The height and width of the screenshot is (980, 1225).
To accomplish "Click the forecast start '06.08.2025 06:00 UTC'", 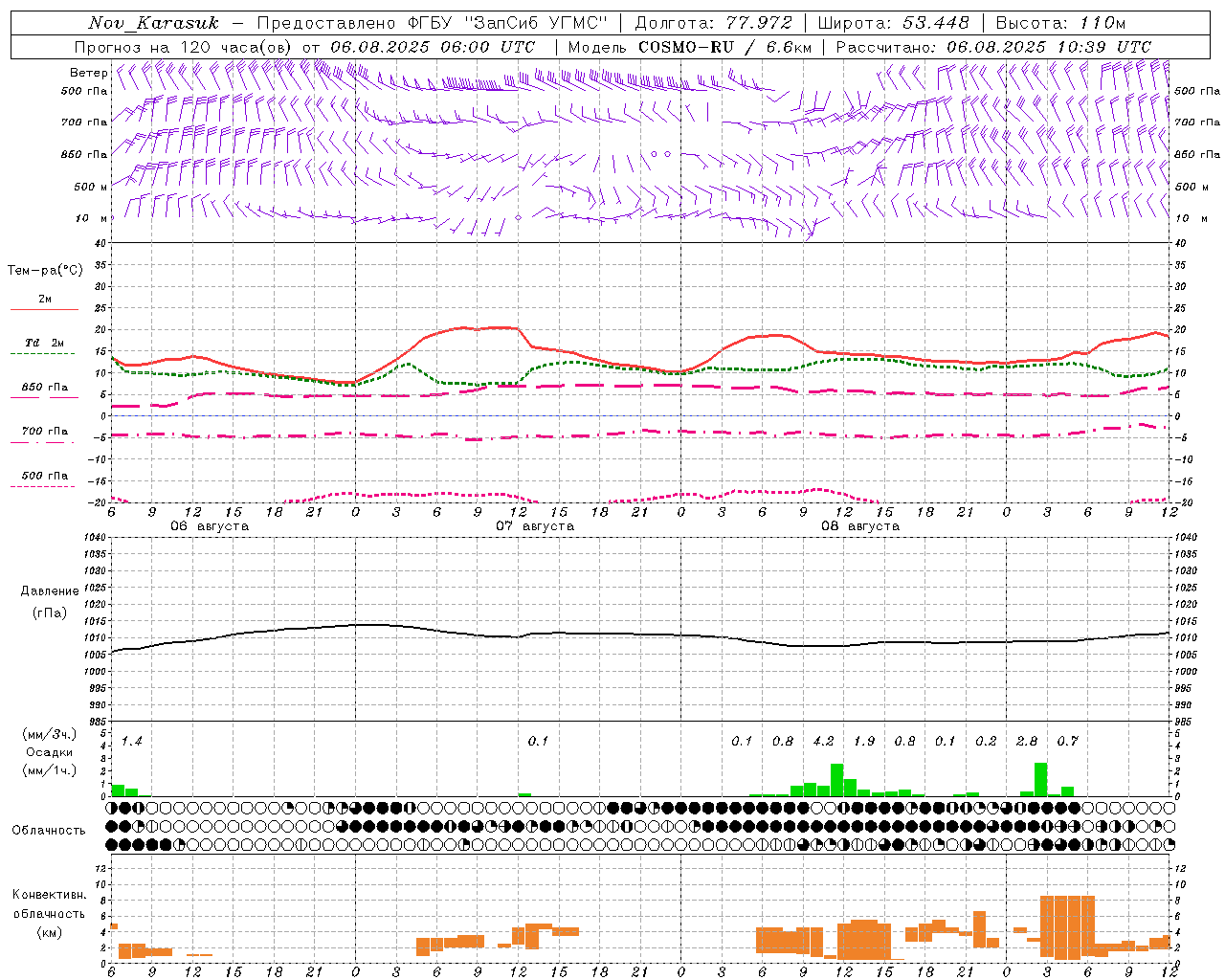I will pyautogui.click(x=433, y=47).
